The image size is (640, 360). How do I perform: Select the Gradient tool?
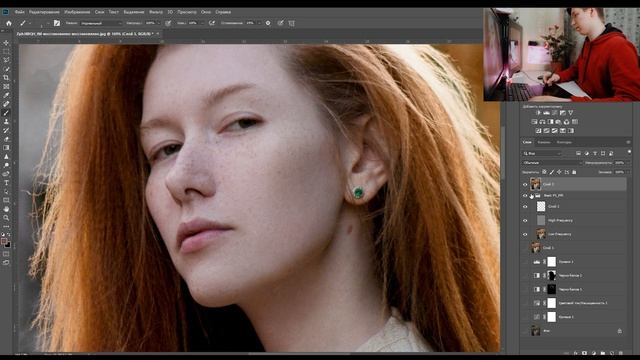pyautogui.click(x=6, y=148)
